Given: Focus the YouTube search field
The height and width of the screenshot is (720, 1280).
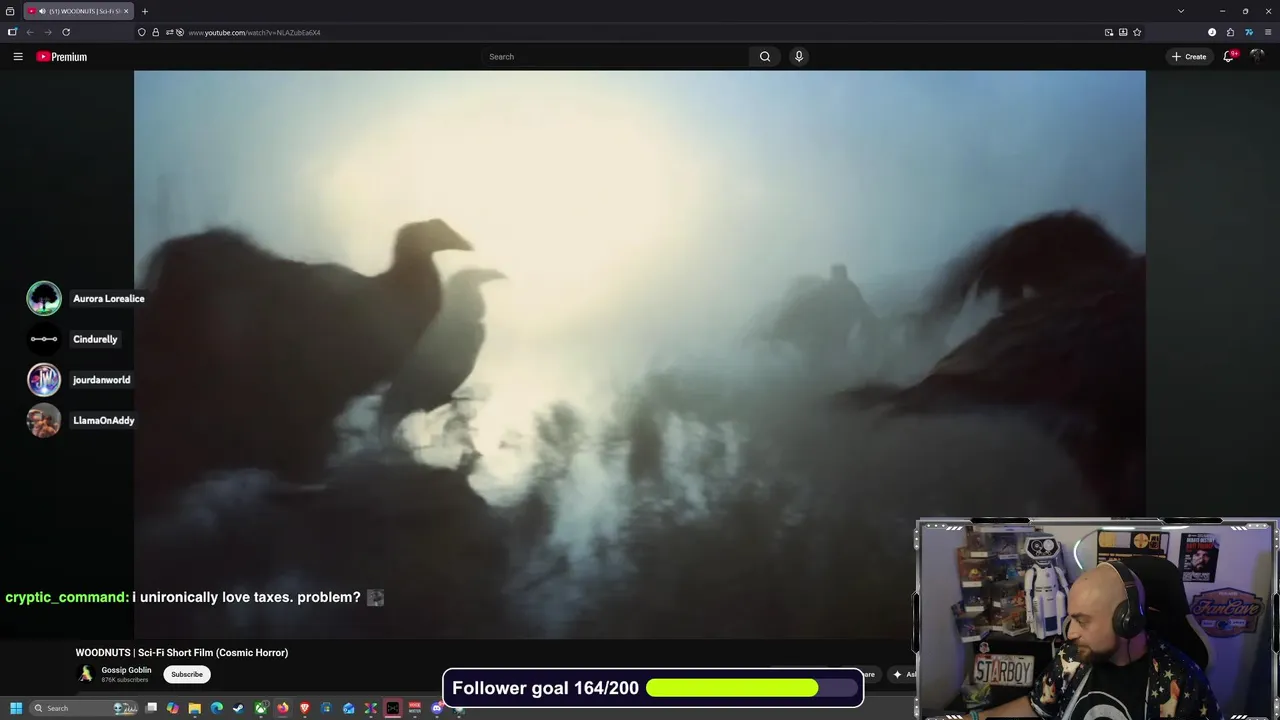Looking at the screenshot, I should click(615, 57).
